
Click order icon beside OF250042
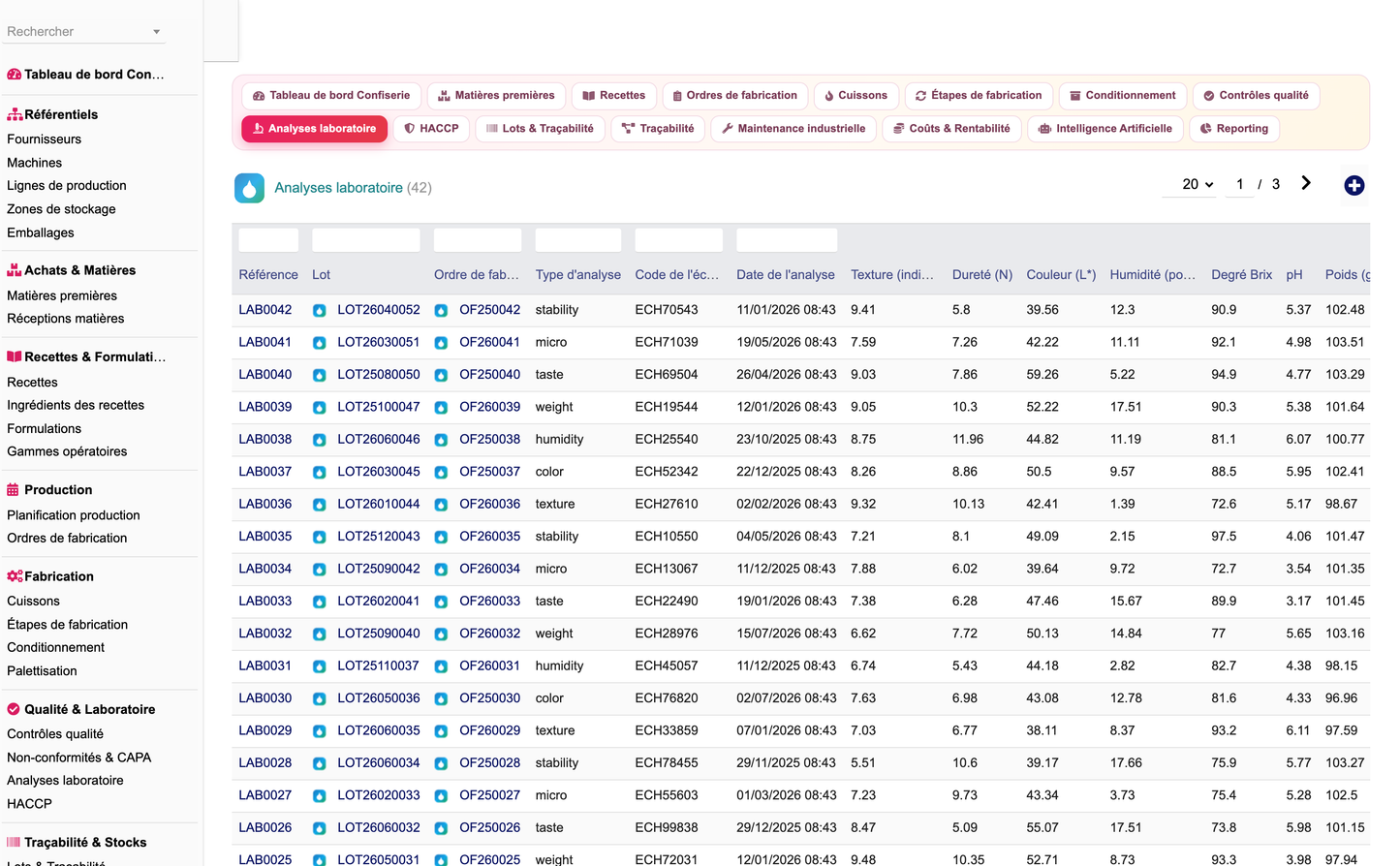[x=441, y=311]
